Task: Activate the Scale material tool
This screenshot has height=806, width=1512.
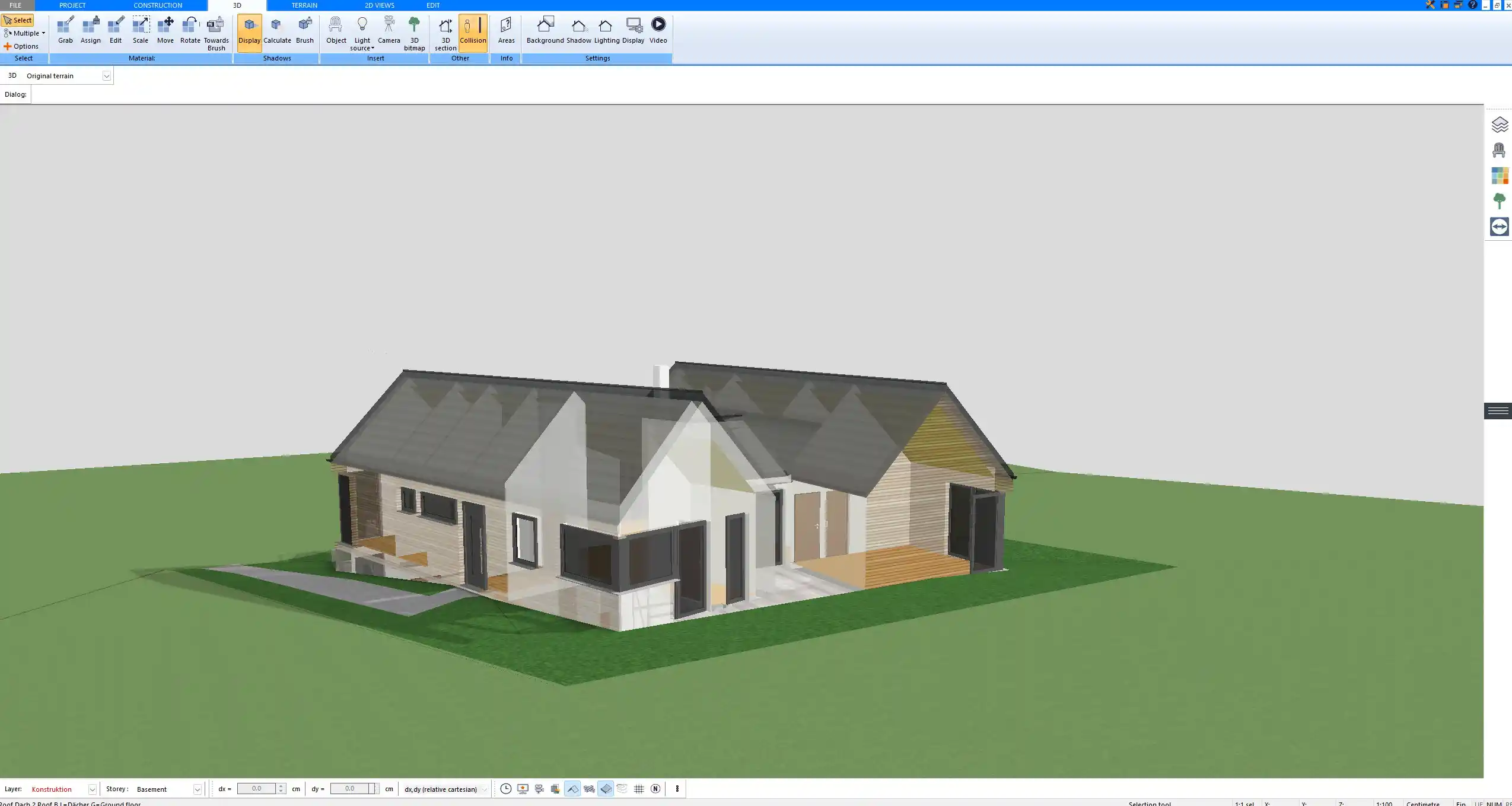Action: [140, 30]
